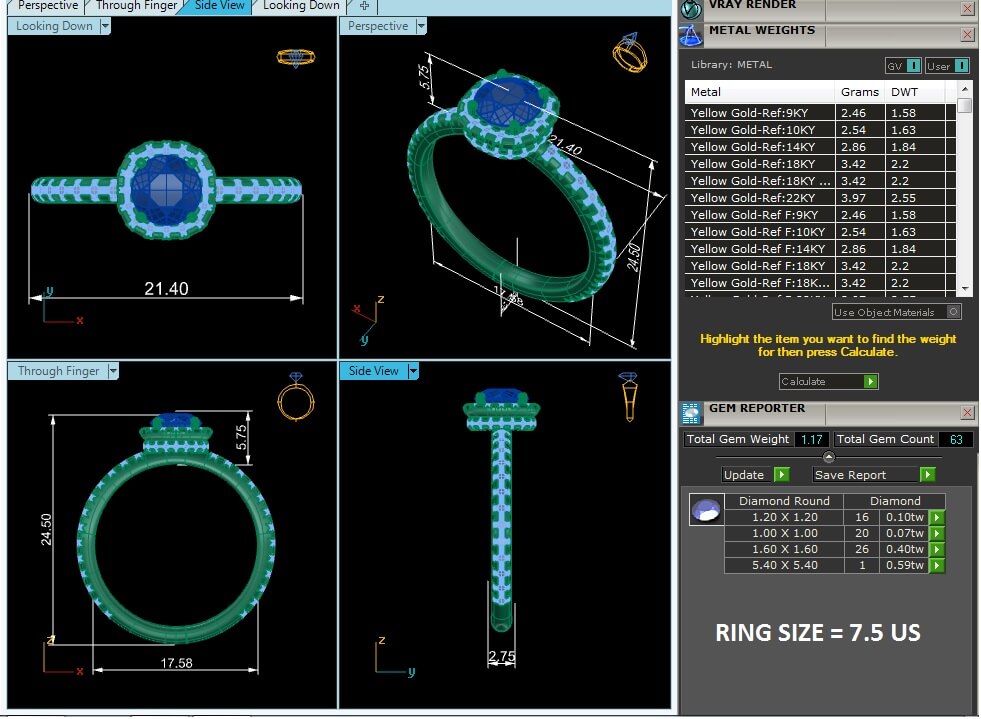This screenshot has width=981, height=719.
Task: Click the gem thumbnail icon in Gem Reporter
Action: pyautogui.click(x=707, y=510)
